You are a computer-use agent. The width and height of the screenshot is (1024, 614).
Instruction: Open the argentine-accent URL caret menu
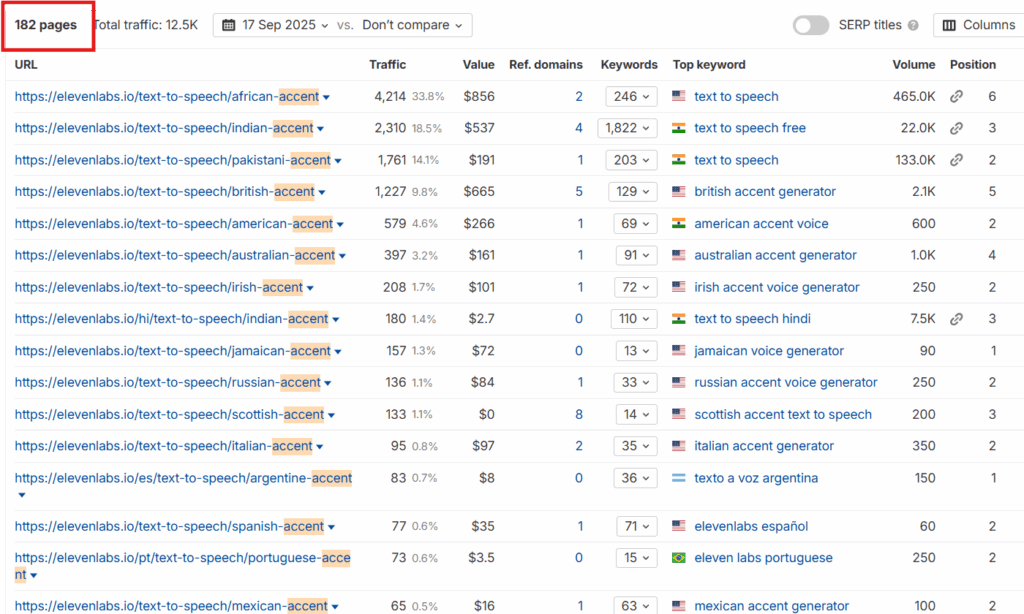pyautogui.click(x=22, y=495)
